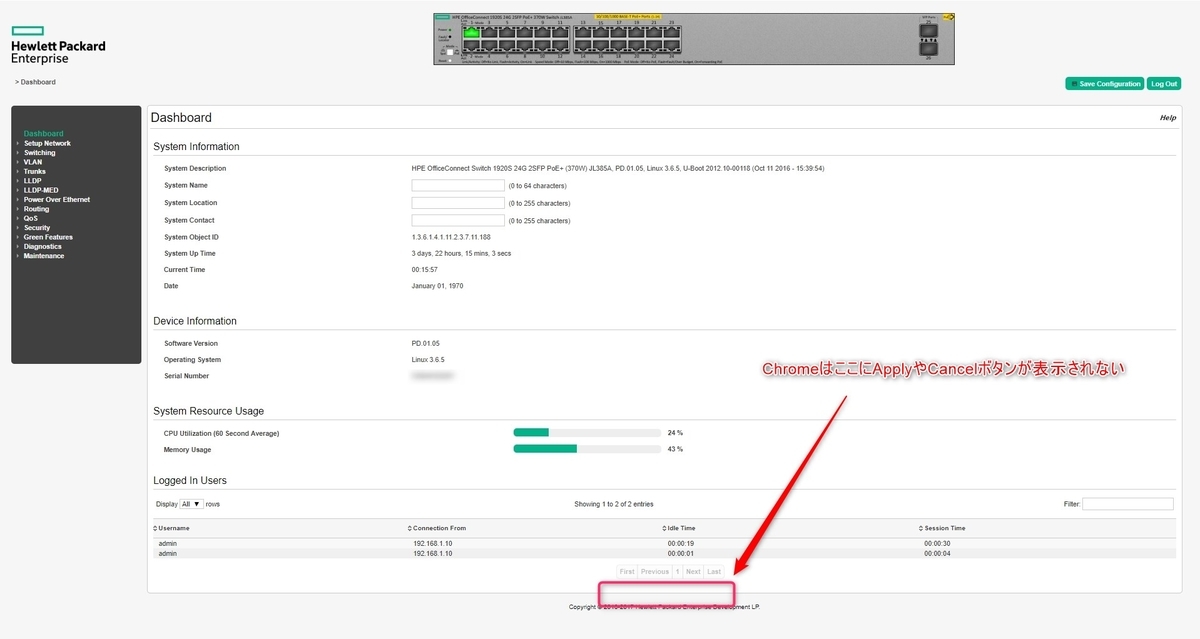Go to the First page of users

[627, 572]
